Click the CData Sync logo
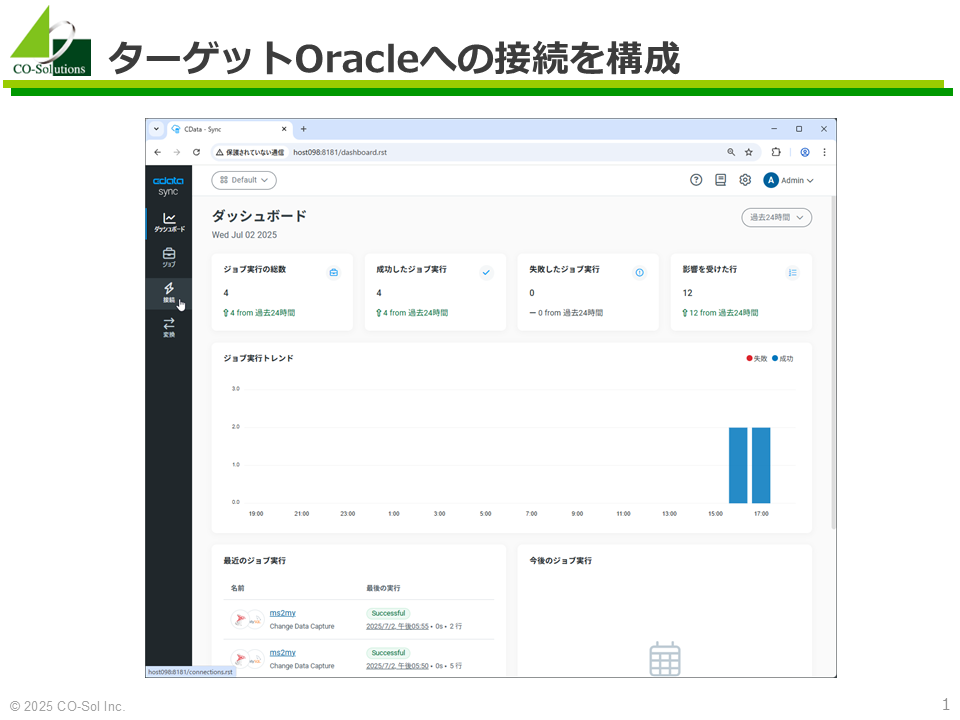This screenshot has width=960, height=720. [x=167, y=184]
